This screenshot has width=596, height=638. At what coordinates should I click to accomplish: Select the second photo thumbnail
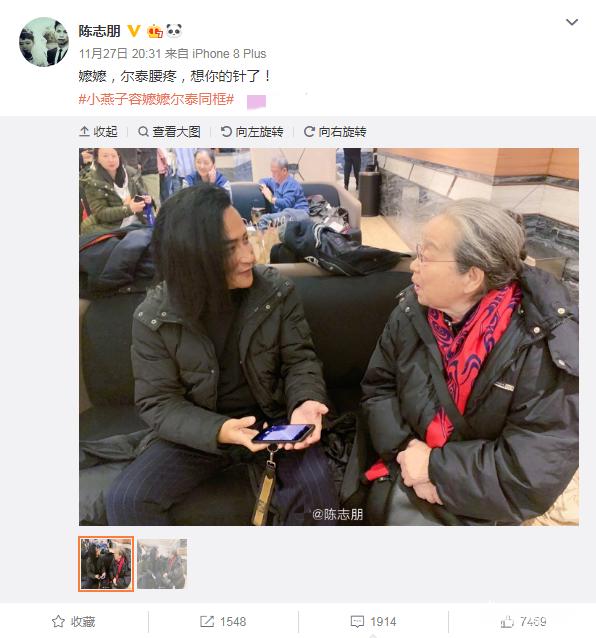tap(162, 564)
